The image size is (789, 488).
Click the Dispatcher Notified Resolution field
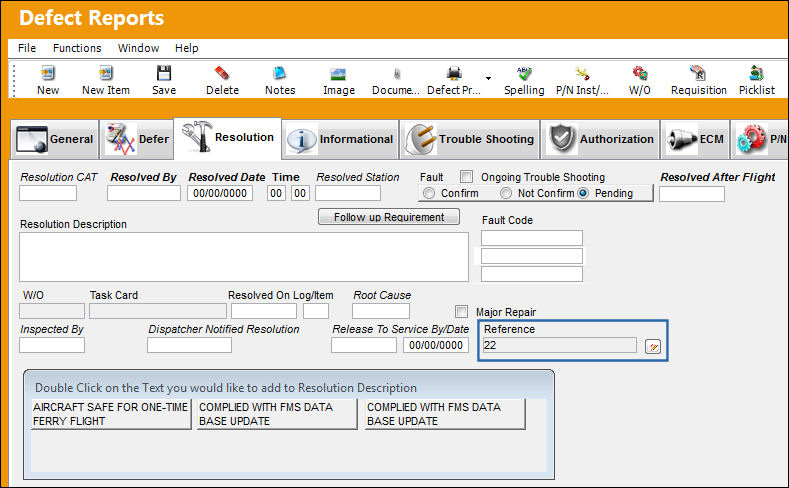pos(189,345)
